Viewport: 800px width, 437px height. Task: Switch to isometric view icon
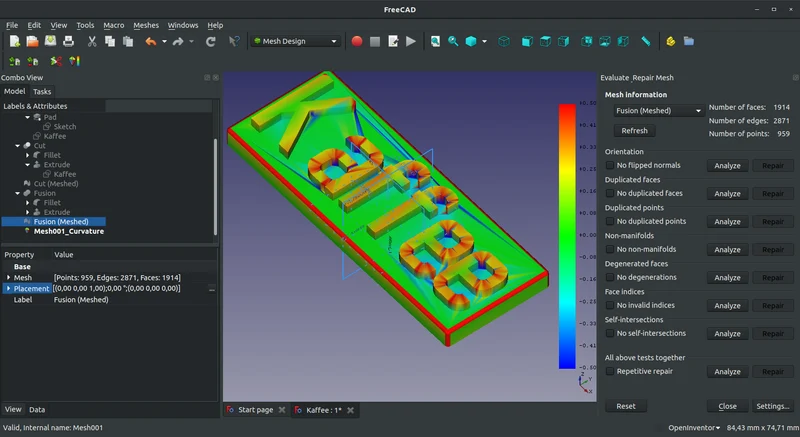(x=504, y=41)
